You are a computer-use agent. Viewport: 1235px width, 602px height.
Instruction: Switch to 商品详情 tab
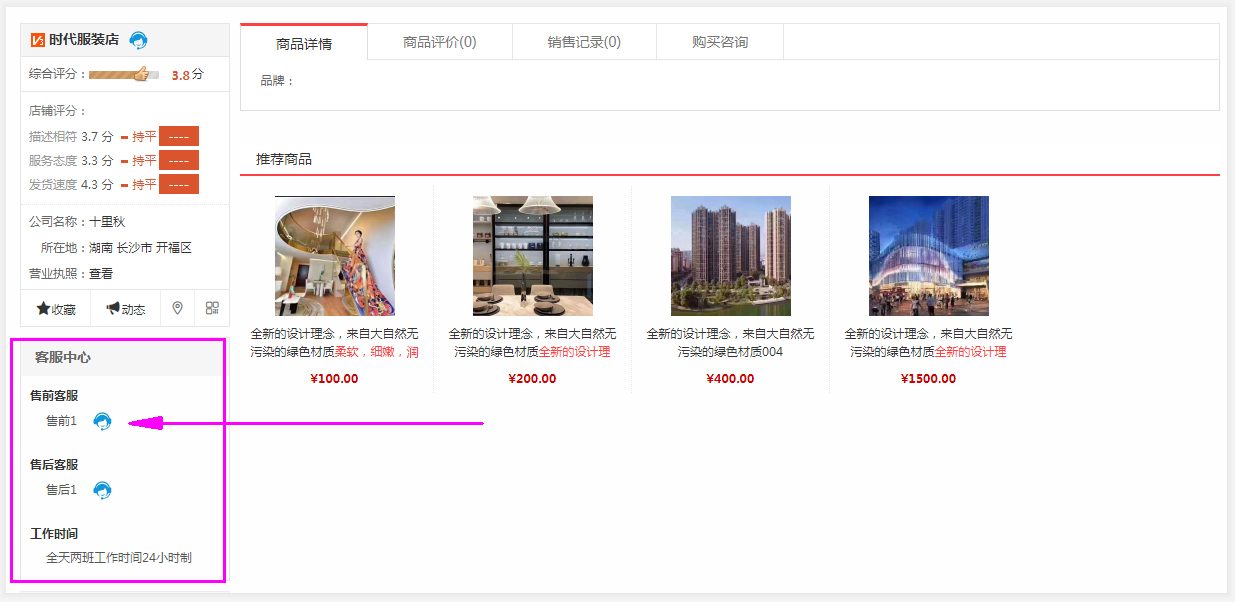[x=304, y=43]
